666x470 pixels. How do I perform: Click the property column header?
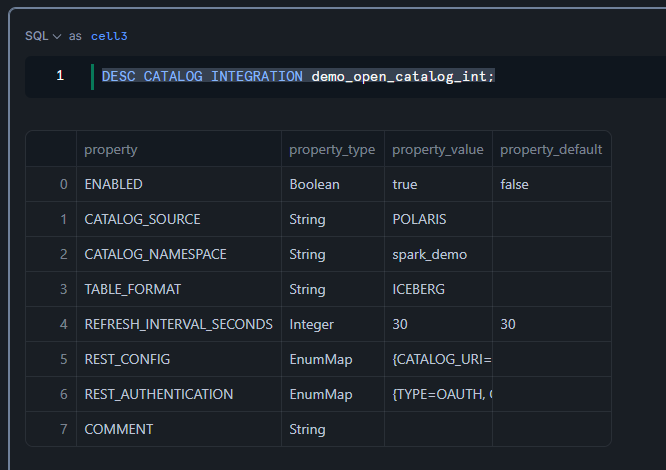pos(179,149)
